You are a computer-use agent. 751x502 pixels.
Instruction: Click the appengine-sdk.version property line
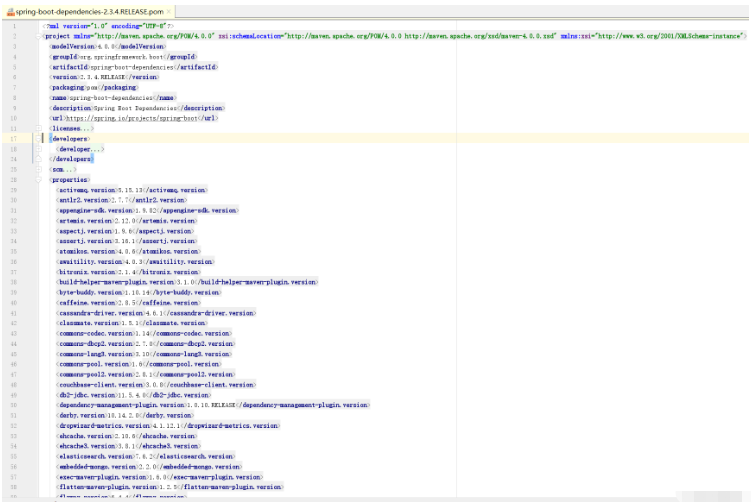[148, 211]
